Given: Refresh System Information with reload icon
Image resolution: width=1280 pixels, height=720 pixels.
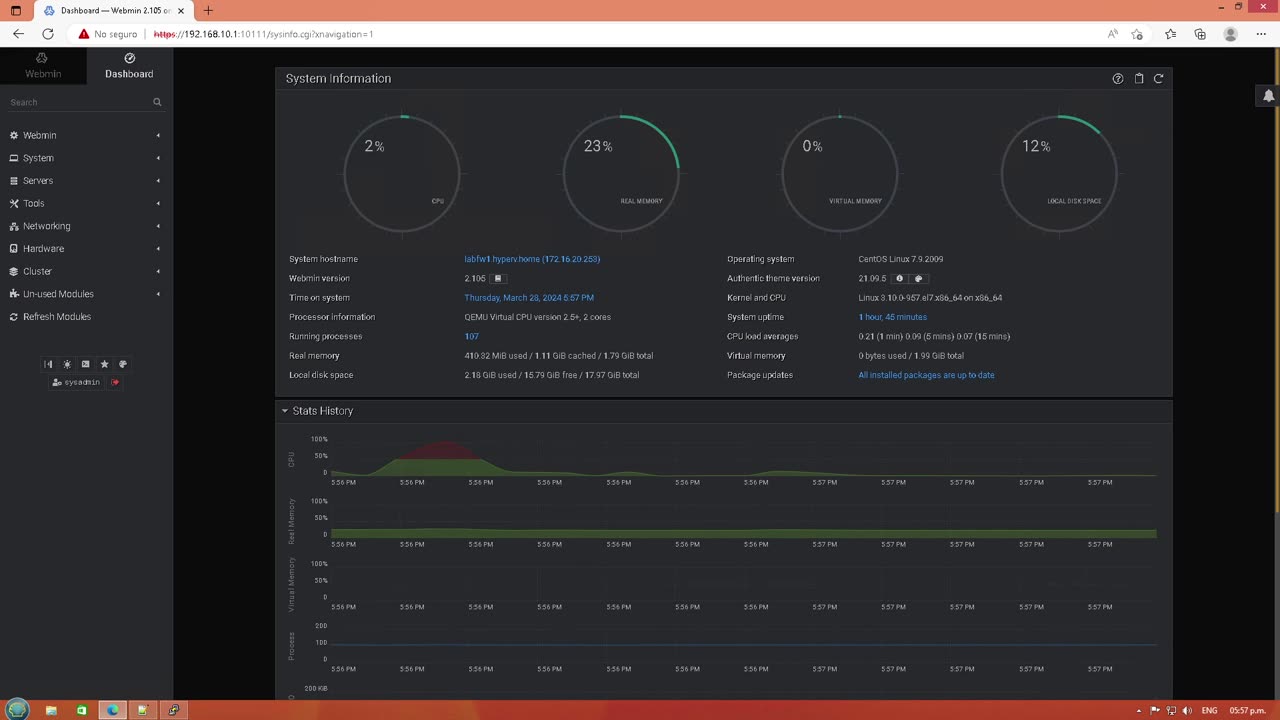Looking at the screenshot, I should click(1158, 78).
